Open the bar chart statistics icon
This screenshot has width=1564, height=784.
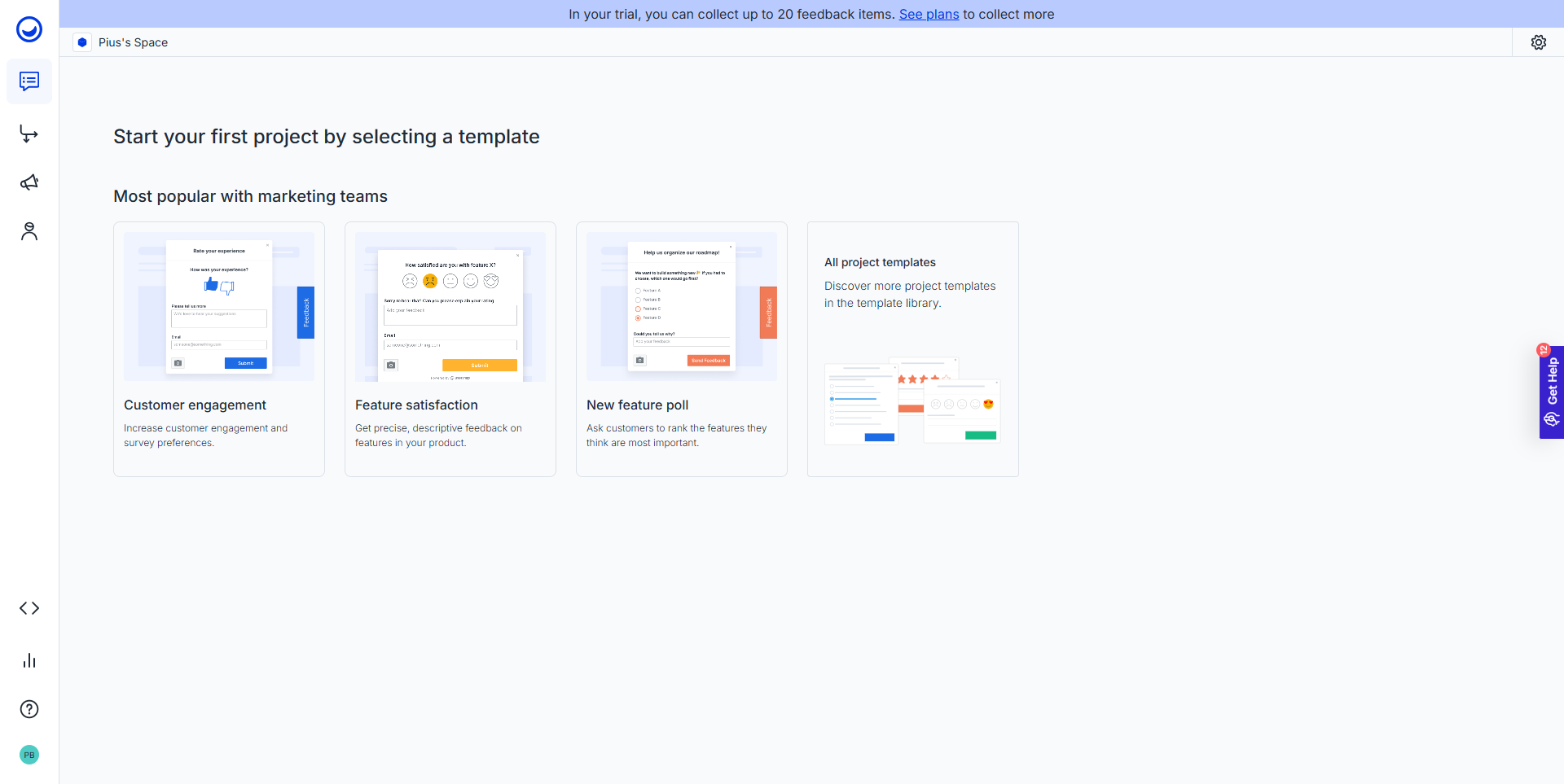(29, 660)
